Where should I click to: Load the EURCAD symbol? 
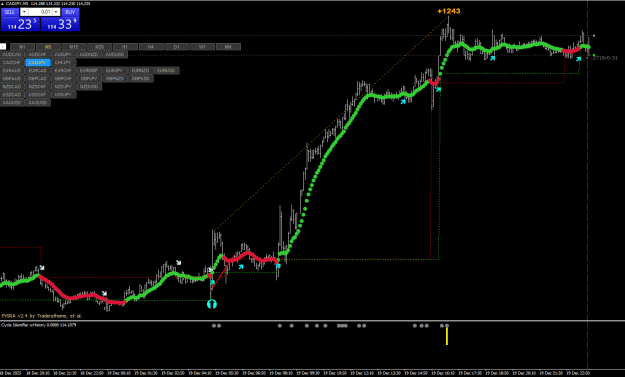pyautogui.click(x=37, y=71)
